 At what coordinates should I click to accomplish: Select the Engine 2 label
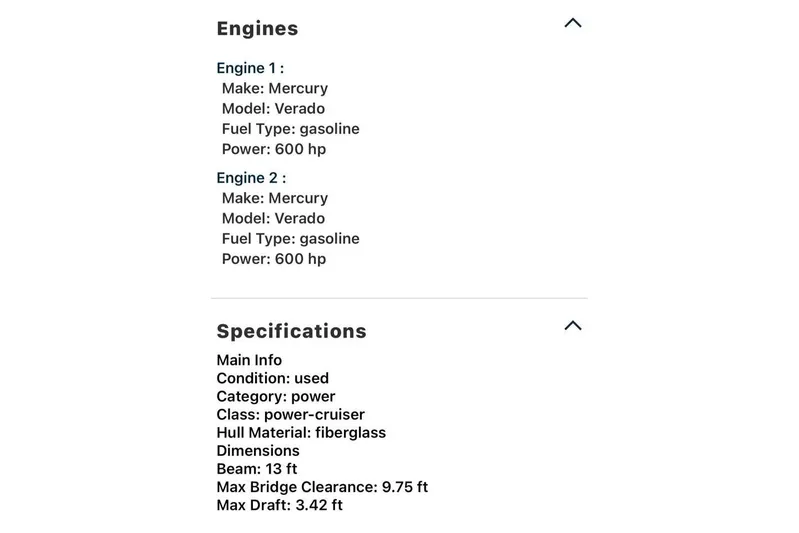point(251,178)
